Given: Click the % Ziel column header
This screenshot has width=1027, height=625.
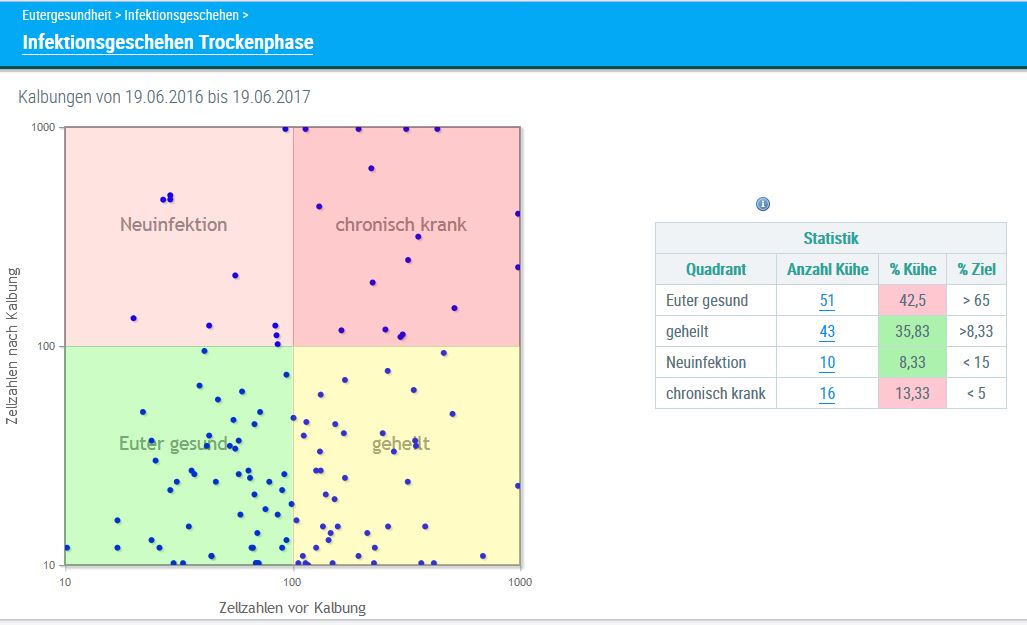Looking at the screenshot, I should click(x=976, y=269).
